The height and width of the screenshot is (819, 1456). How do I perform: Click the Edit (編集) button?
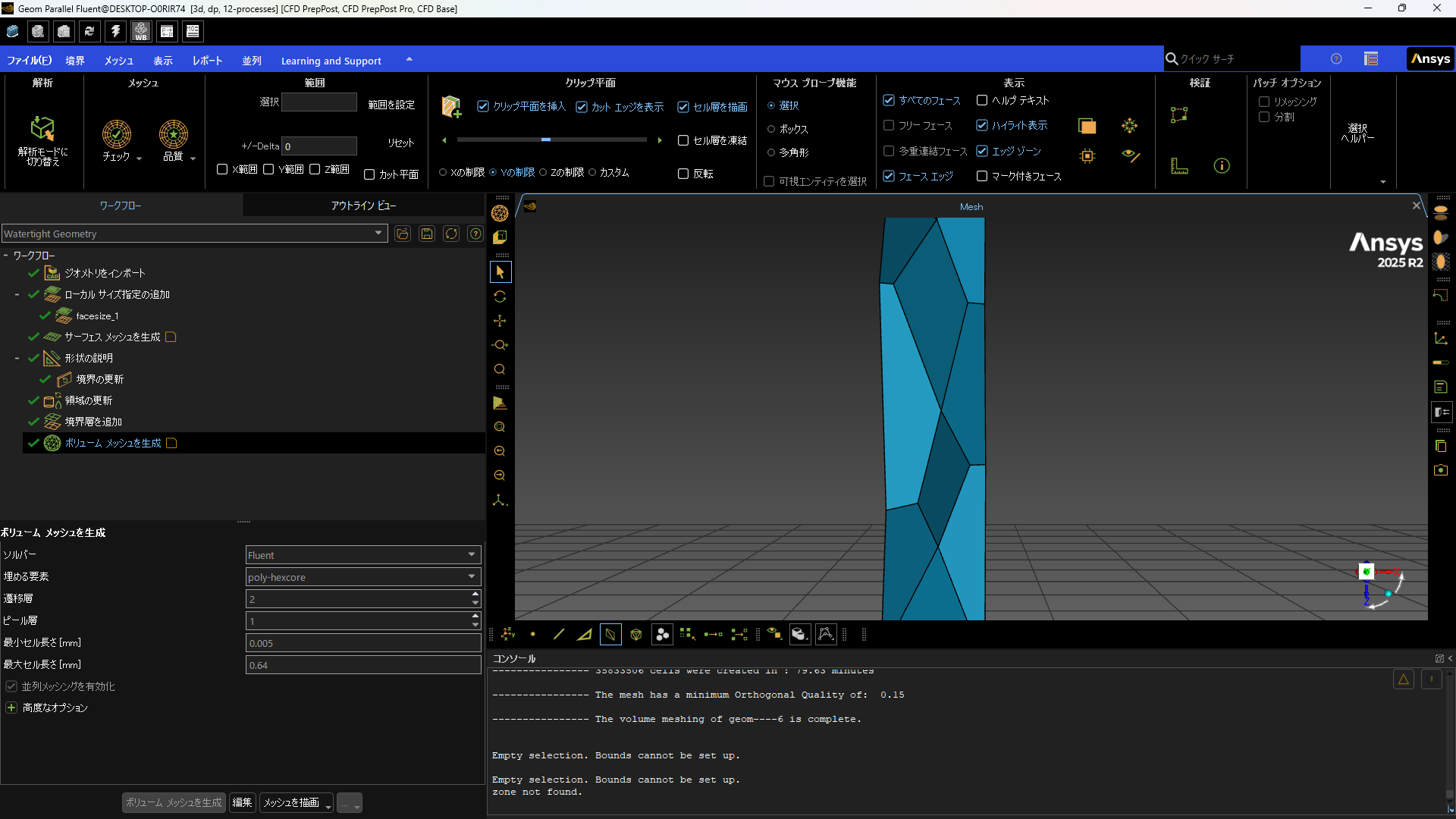tap(242, 802)
